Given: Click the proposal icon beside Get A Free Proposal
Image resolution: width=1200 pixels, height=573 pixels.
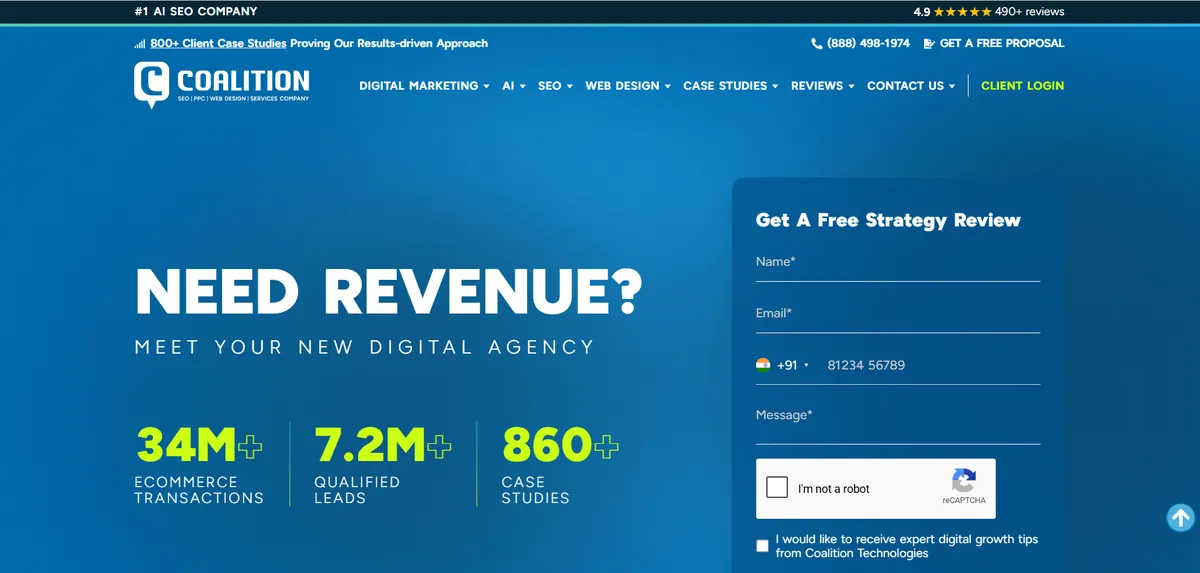Looking at the screenshot, I should pos(929,43).
